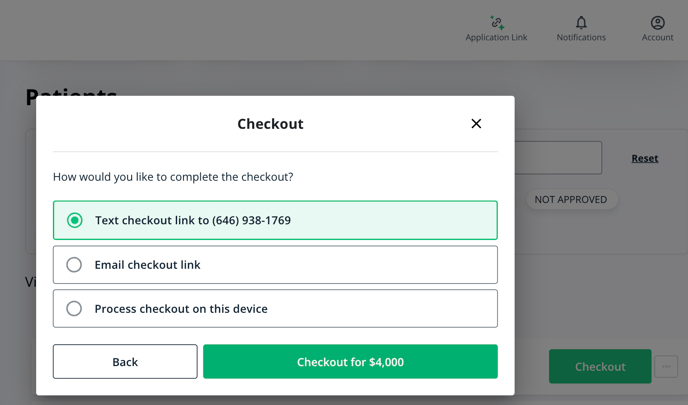Close the Checkout dialog with the X
The width and height of the screenshot is (688, 405).
coord(476,124)
